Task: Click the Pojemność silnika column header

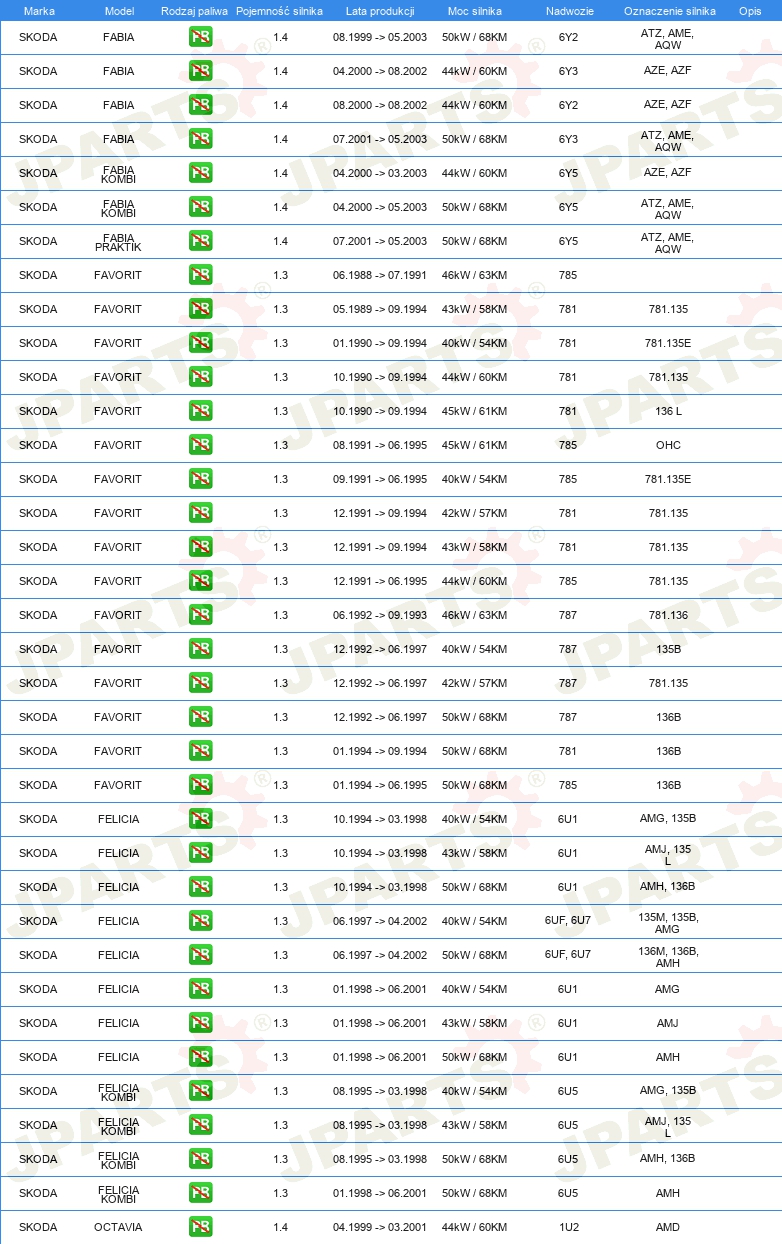Action: point(280,11)
